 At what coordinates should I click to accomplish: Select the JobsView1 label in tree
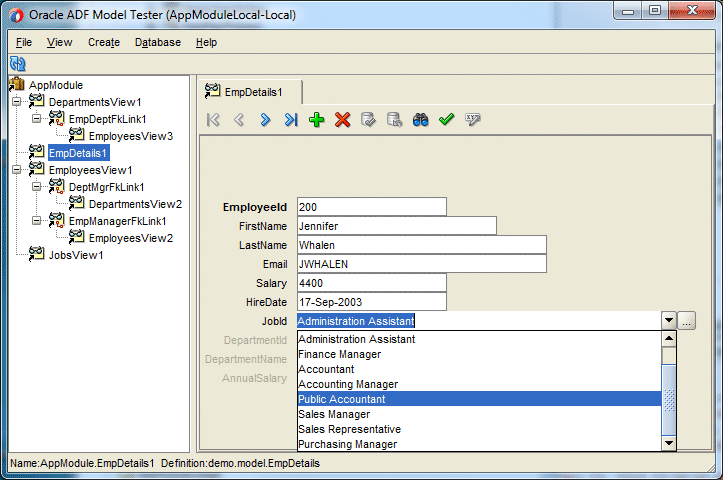[76, 255]
